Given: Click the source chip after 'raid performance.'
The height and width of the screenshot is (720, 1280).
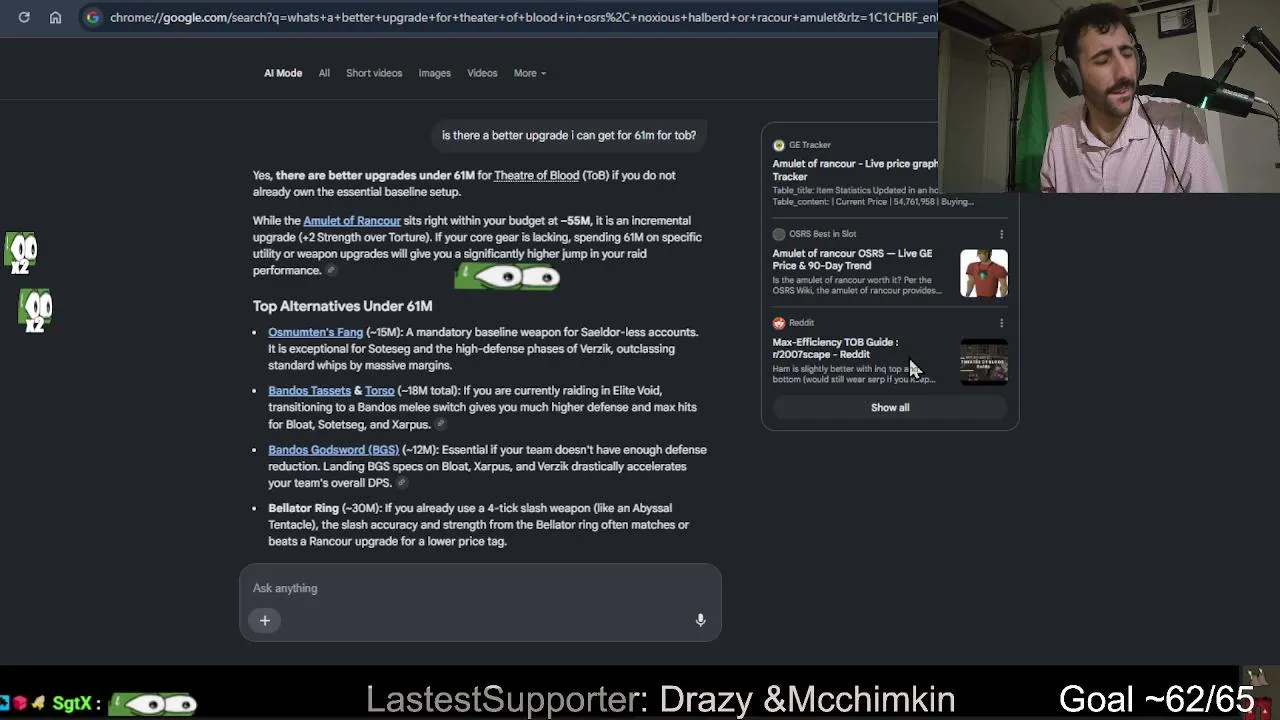Looking at the screenshot, I should 331,271.
